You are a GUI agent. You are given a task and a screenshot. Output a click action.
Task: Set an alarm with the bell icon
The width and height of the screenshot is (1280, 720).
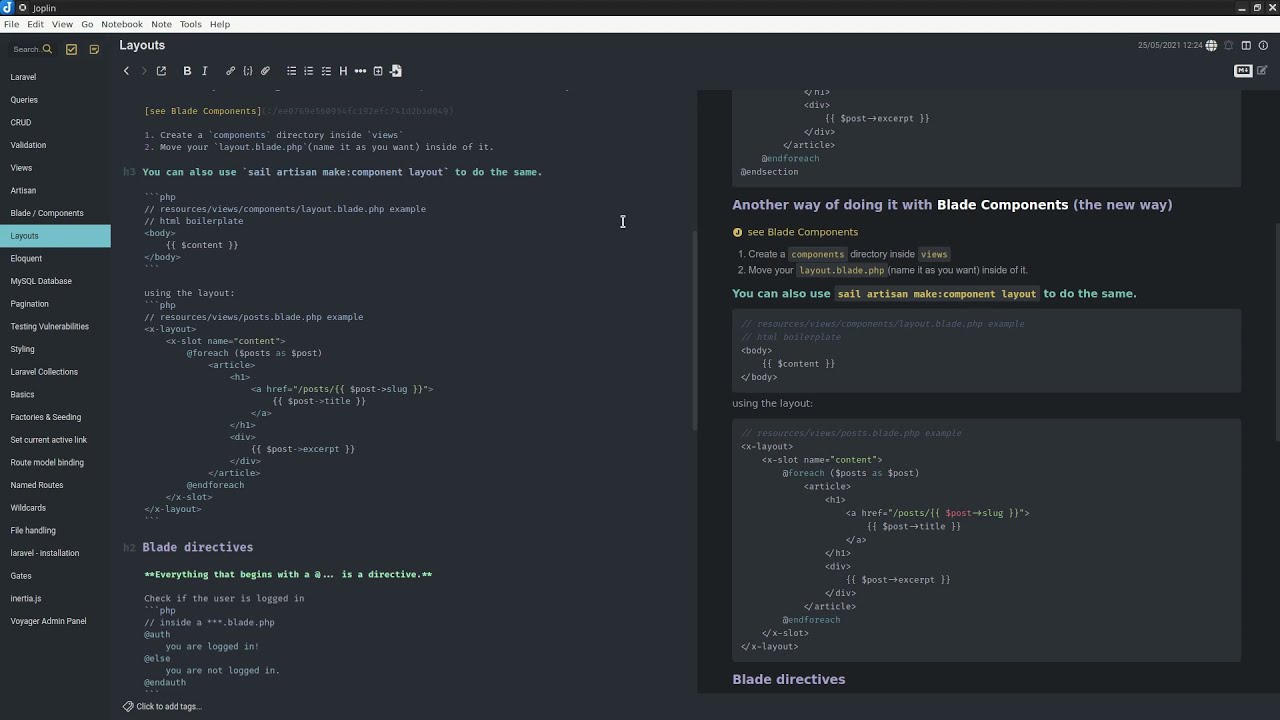[1229, 46]
